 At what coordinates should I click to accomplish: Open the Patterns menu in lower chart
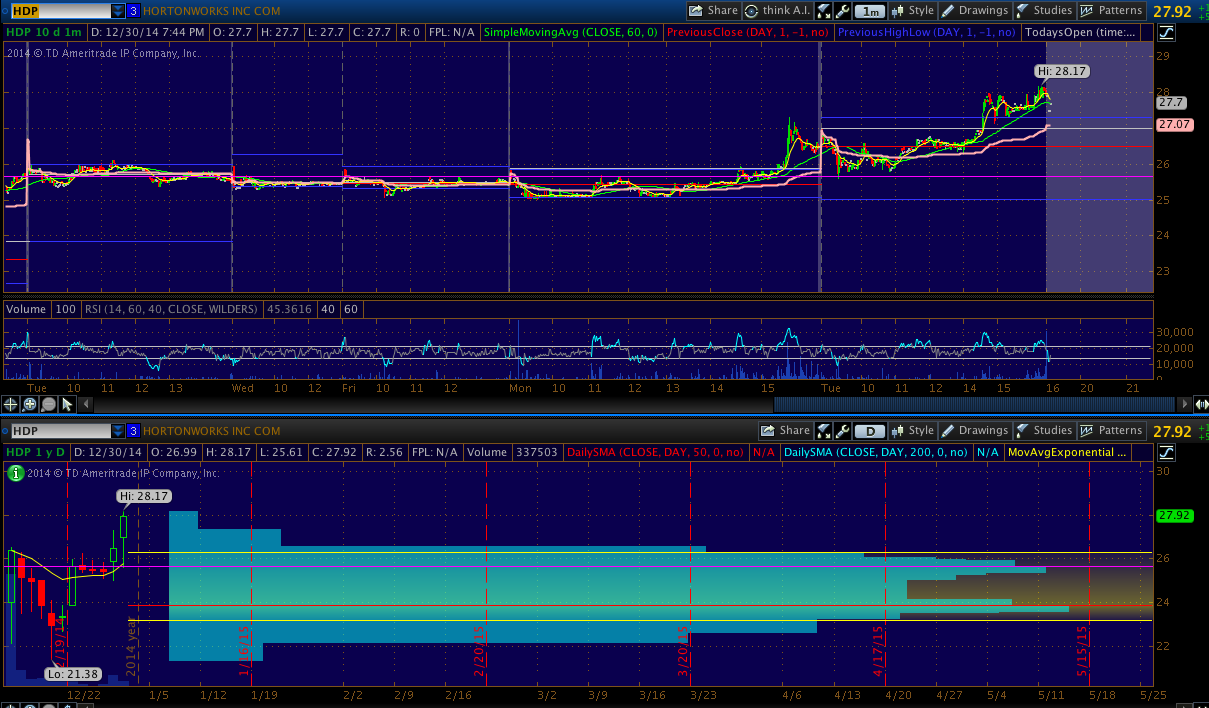pos(1112,431)
